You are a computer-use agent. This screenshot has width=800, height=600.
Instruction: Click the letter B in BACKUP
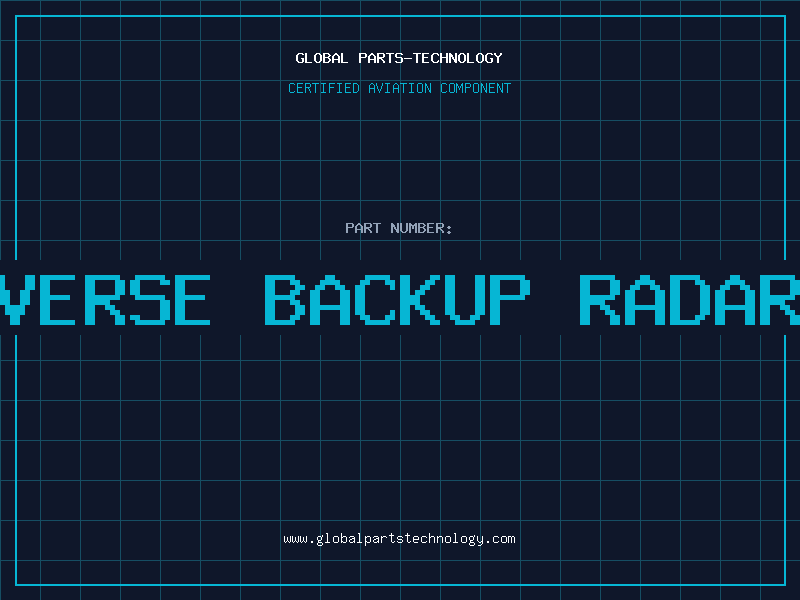284,299
